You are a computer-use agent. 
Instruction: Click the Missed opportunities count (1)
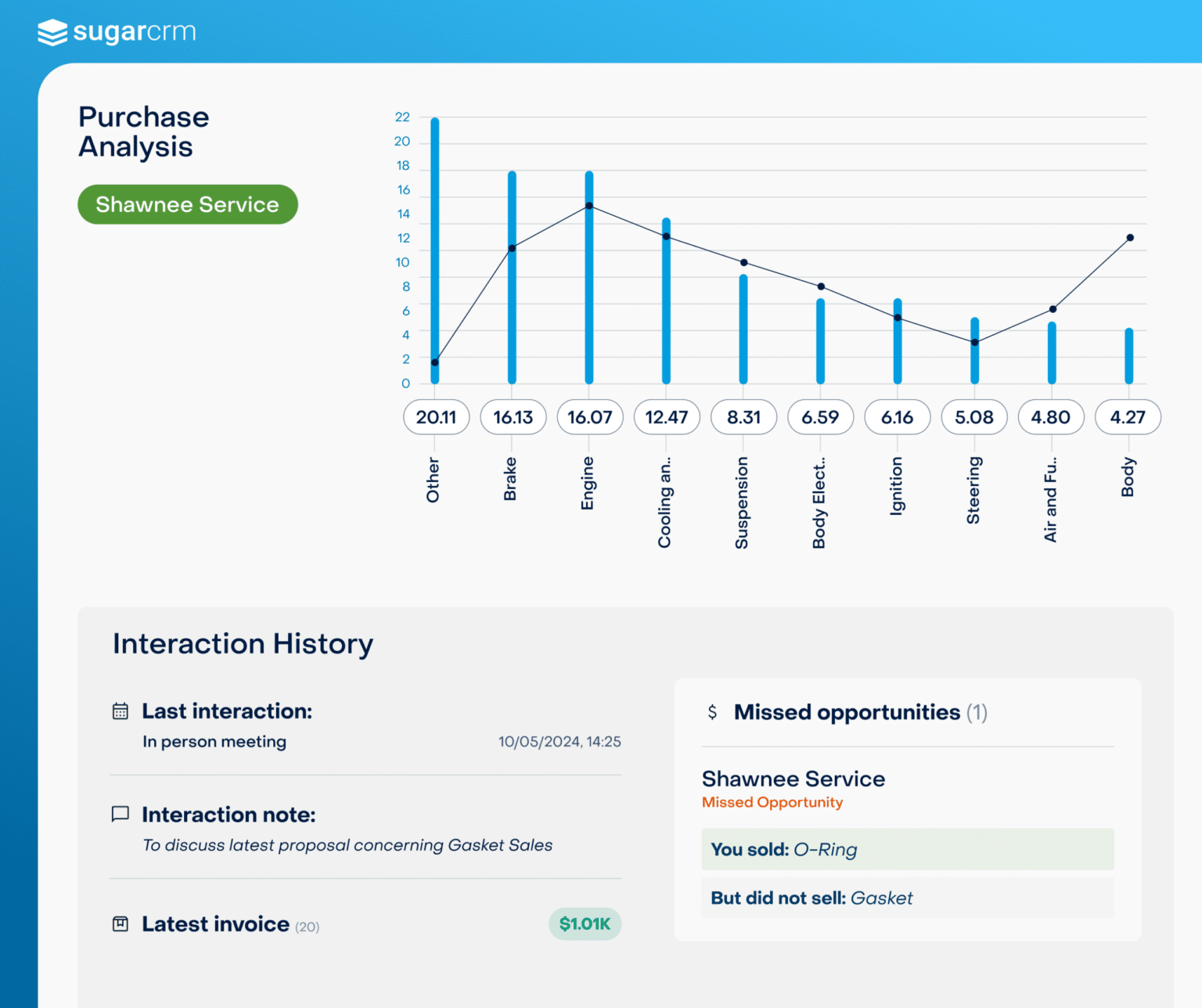point(978,712)
